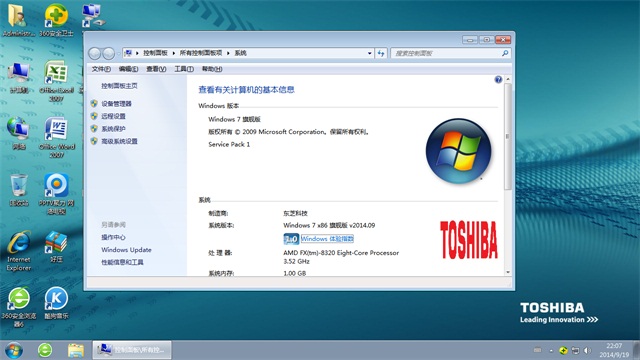Click the 搜索控制面板 search field

point(447,53)
